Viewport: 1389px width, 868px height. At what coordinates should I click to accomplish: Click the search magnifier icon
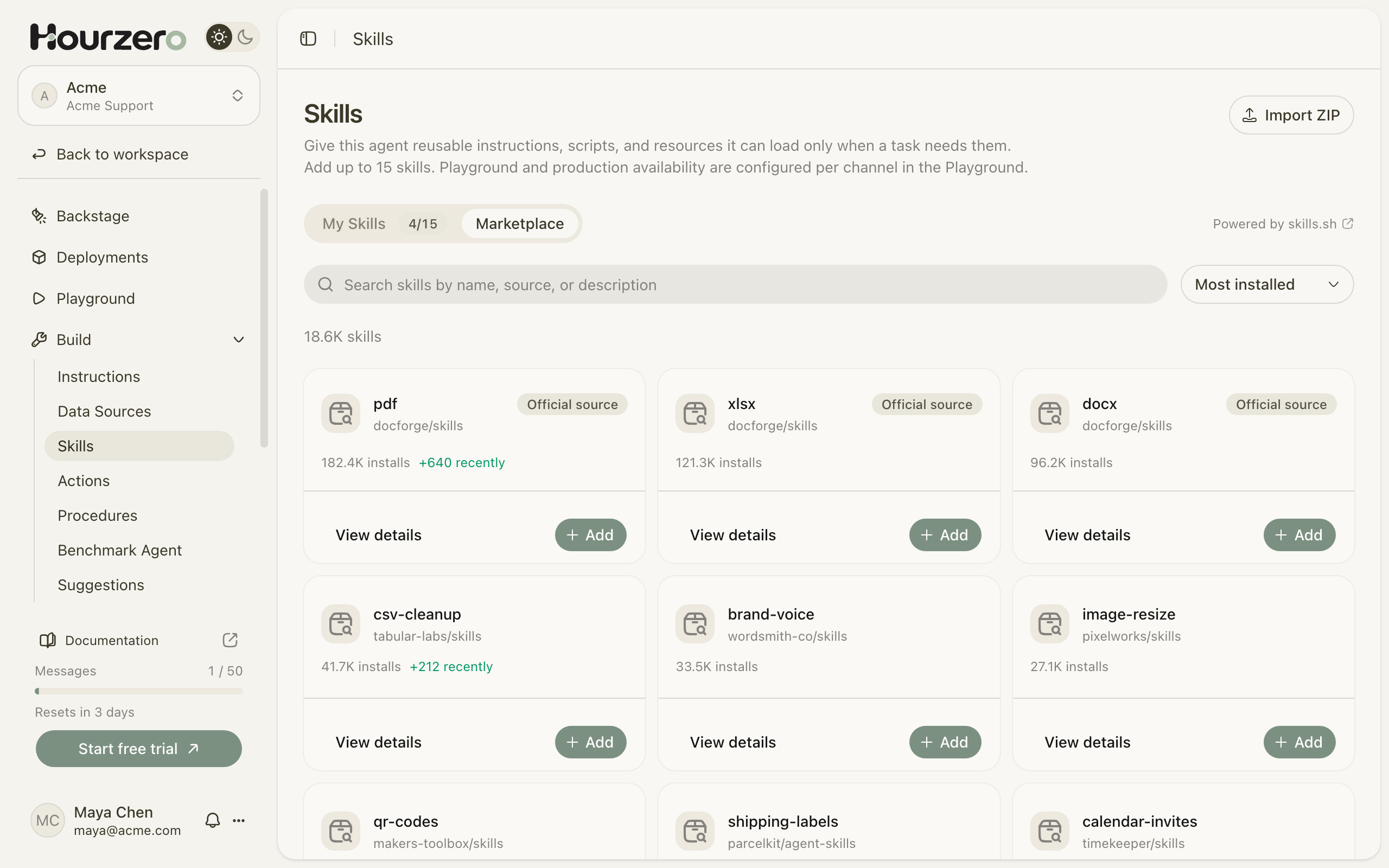(x=326, y=285)
